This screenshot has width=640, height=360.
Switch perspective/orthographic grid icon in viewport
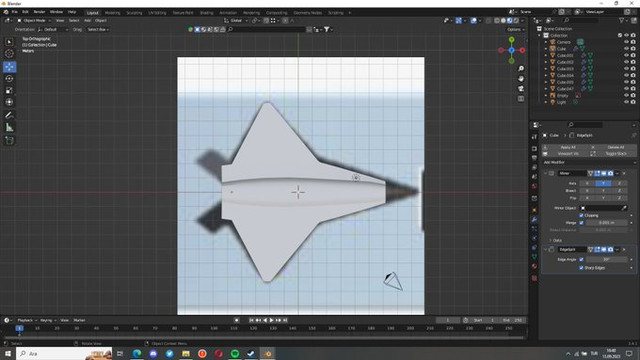coord(521,98)
